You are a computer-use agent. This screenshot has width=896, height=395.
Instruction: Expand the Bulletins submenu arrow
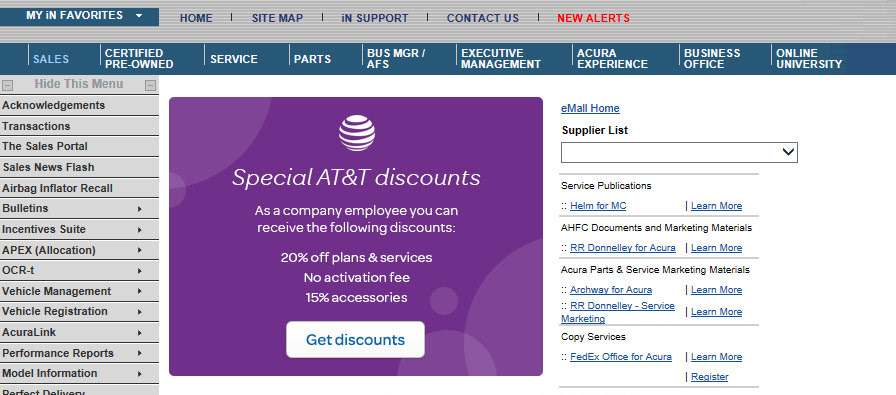point(139,209)
